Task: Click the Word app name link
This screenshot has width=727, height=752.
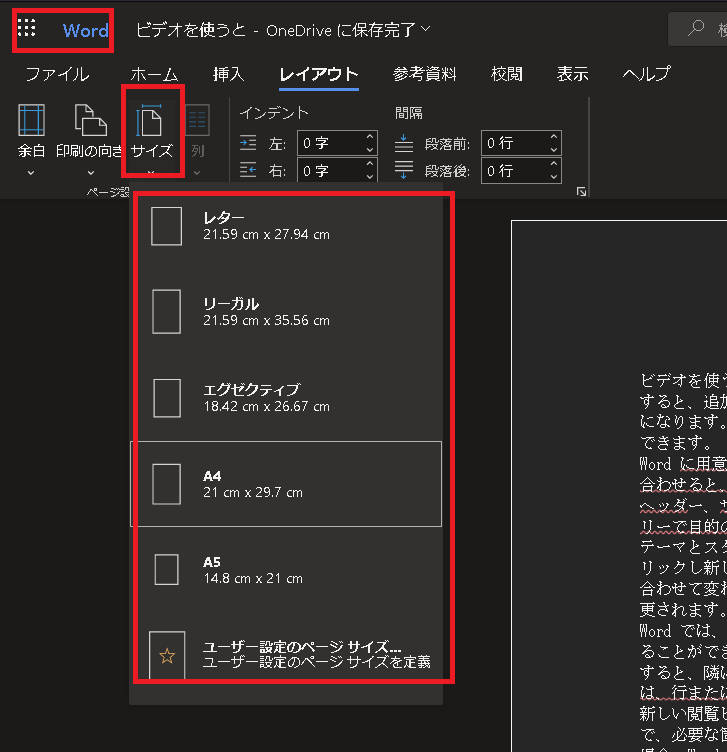Action: [x=85, y=31]
